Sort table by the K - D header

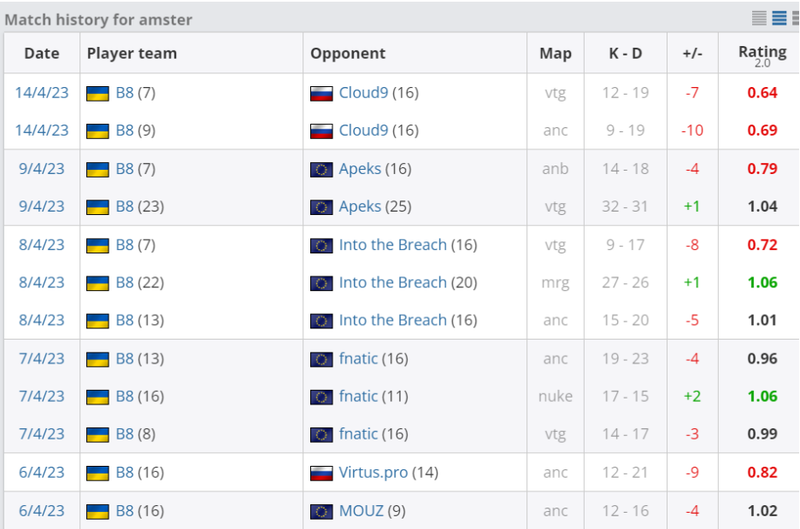(626, 53)
